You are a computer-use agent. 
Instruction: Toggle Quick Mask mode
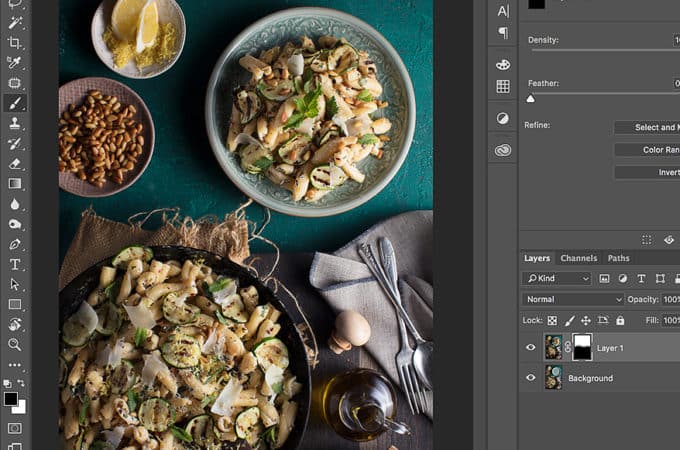point(15,428)
